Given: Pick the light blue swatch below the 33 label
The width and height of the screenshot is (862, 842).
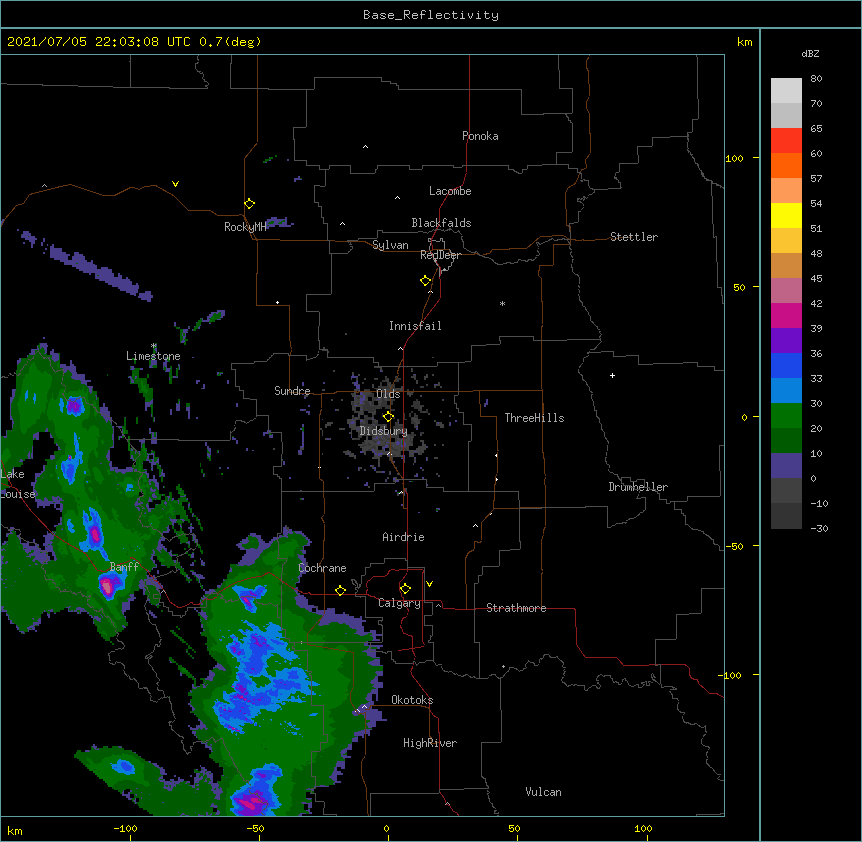Looking at the screenshot, I should click(786, 391).
